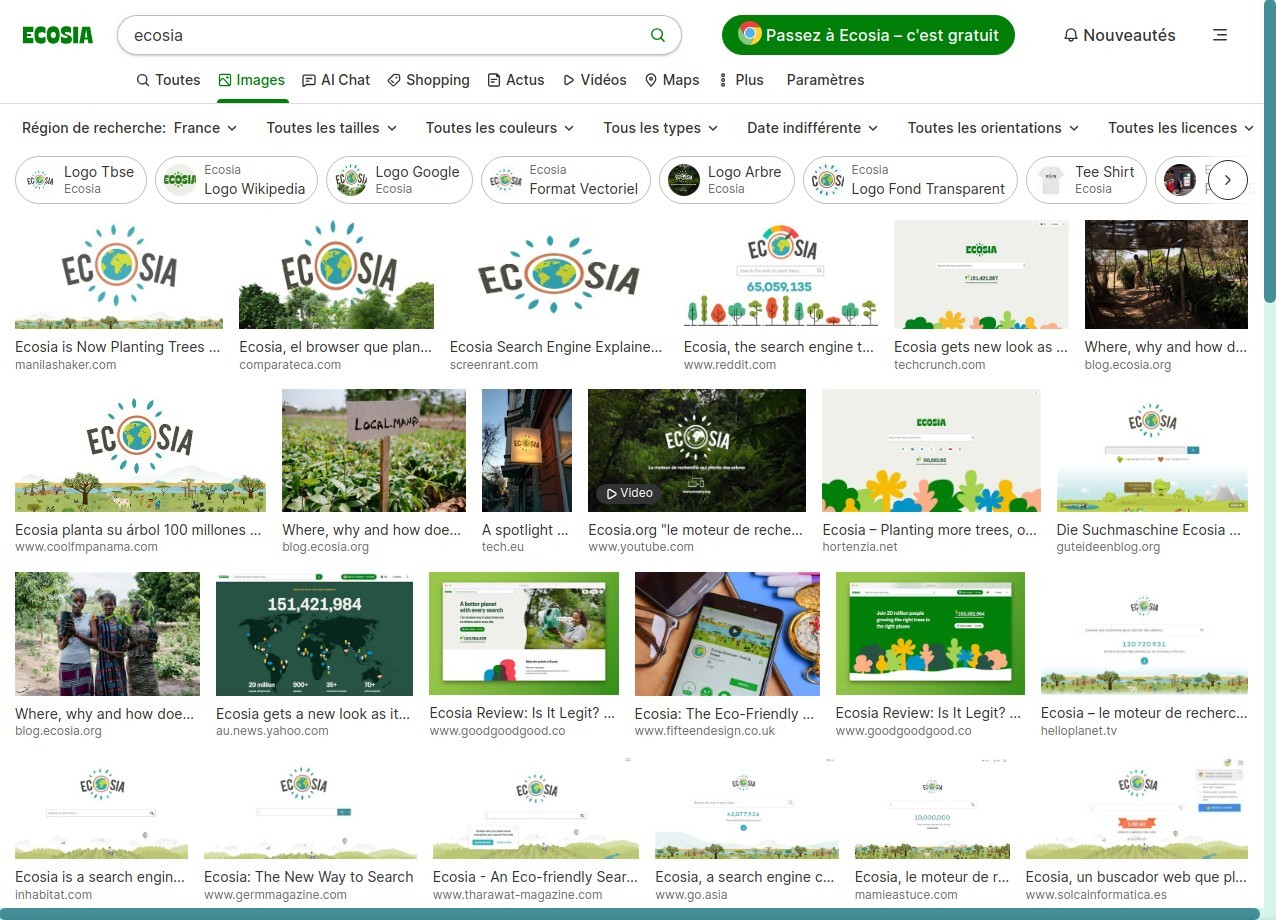
Task: Click the Nouveautés bell icon
Action: (x=1069, y=35)
